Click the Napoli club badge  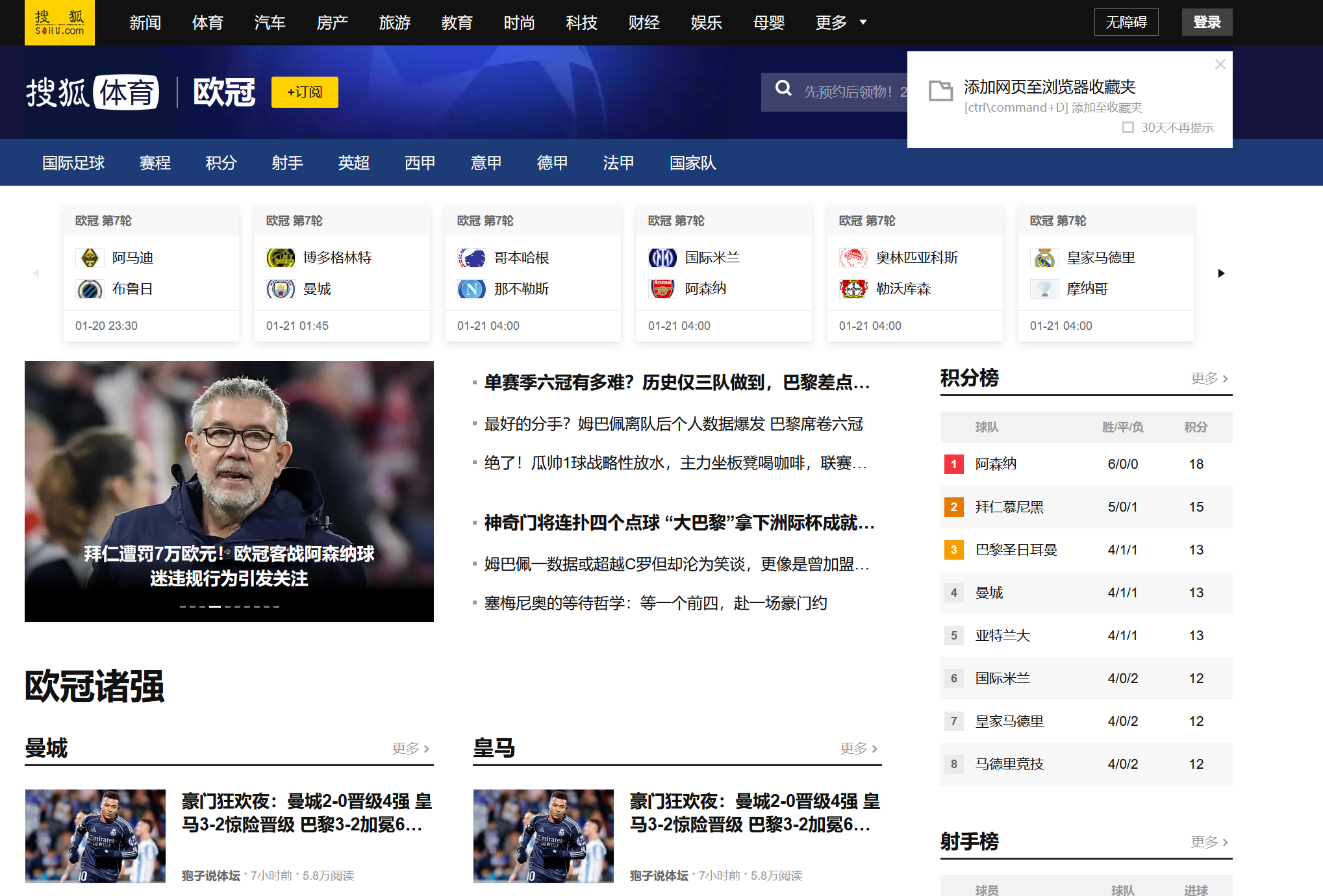click(471, 289)
